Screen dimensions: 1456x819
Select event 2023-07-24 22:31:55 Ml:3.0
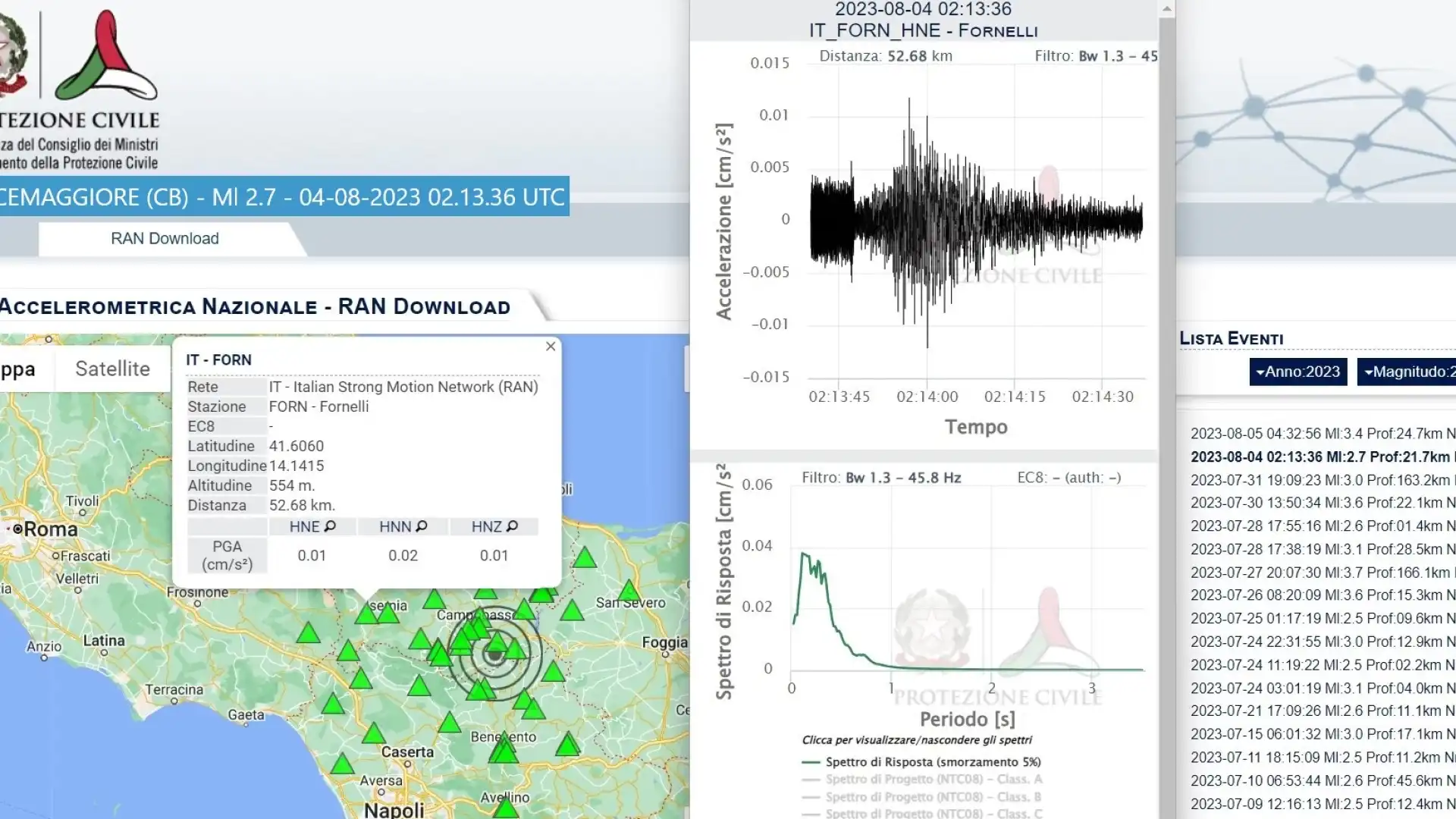click(1323, 642)
